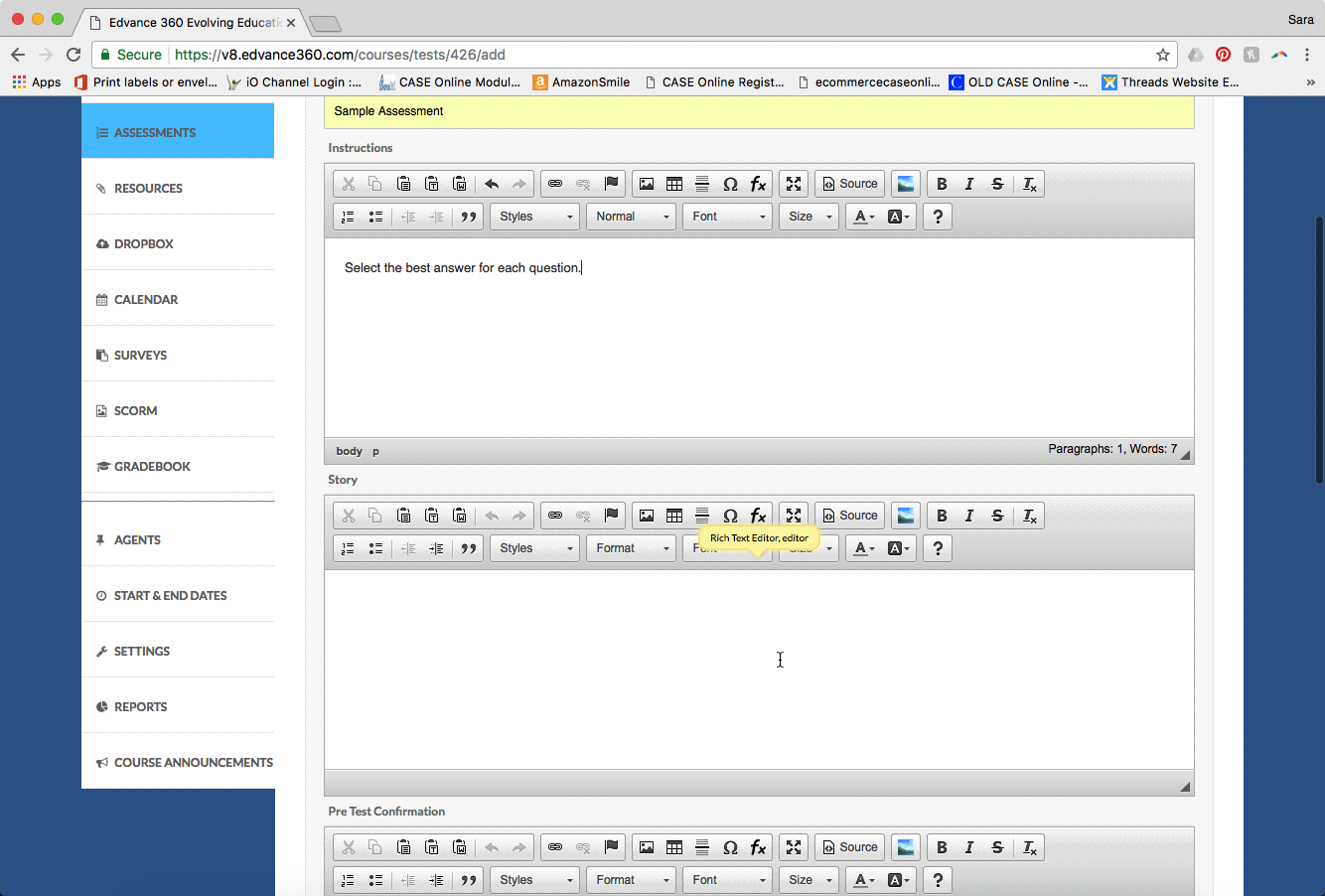Maximize the Instructions editor

(794, 184)
